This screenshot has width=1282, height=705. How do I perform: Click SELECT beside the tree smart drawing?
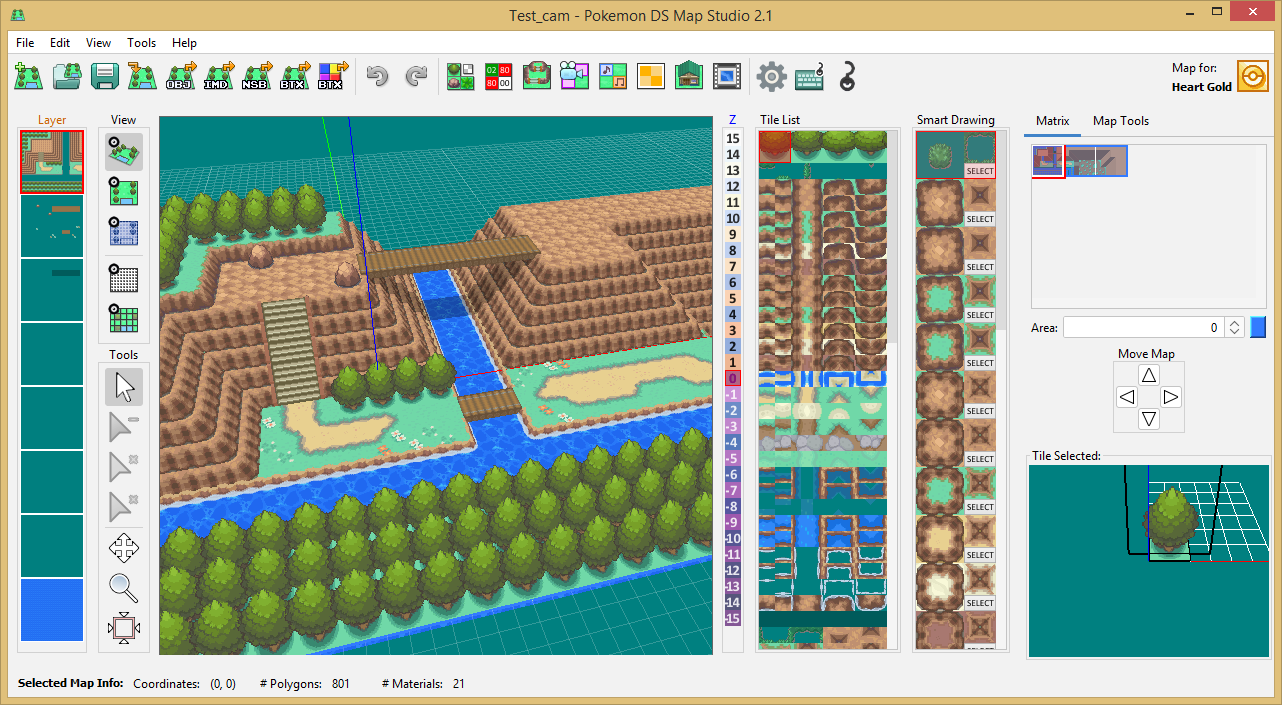tap(980, 171)
